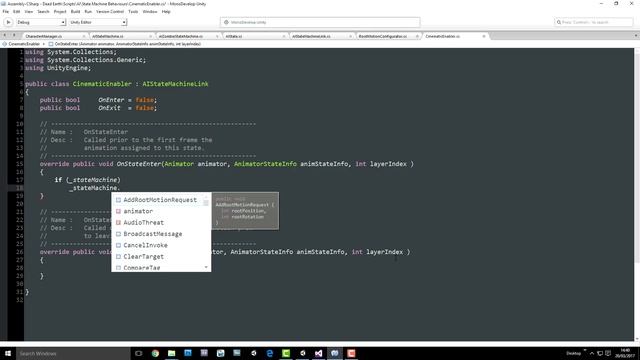Click the next tab navigation arrow
The height and width of the screenshot is (360, 640).
coord(14,36)
